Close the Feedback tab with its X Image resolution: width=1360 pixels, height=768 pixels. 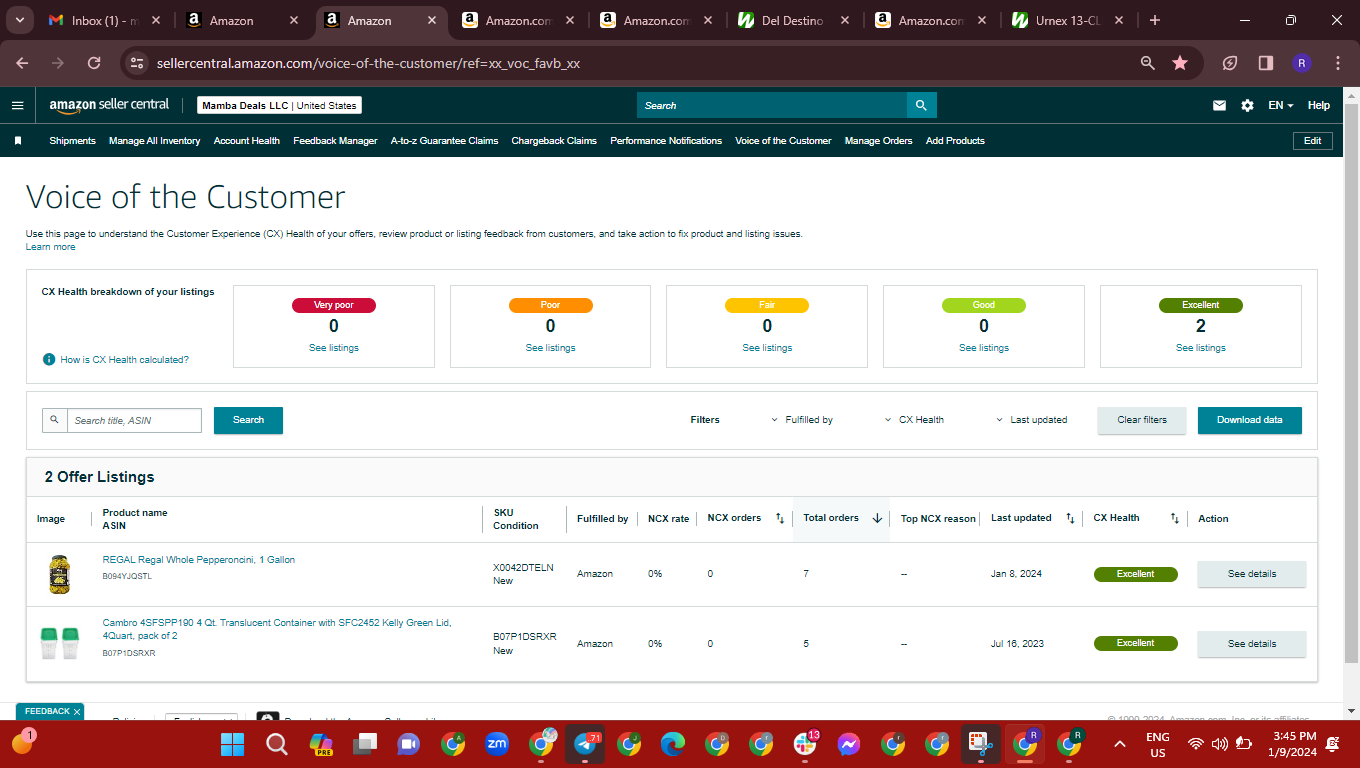click(77, 712)
